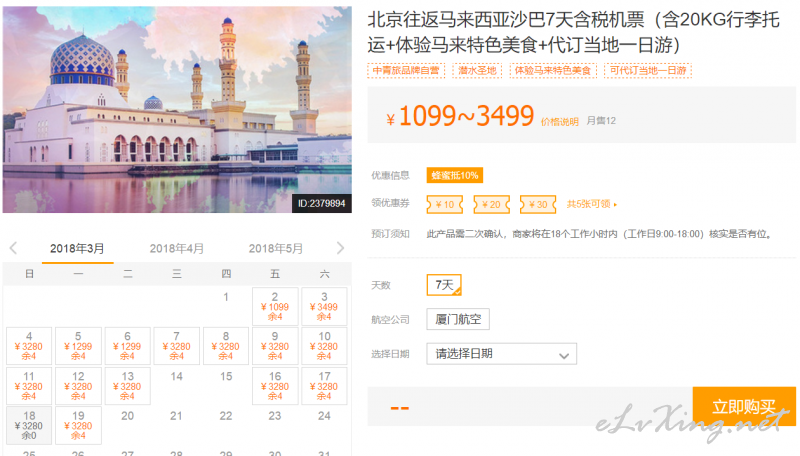Select the March 10 date cell
The image size is (800, 456).
point(324,346)
